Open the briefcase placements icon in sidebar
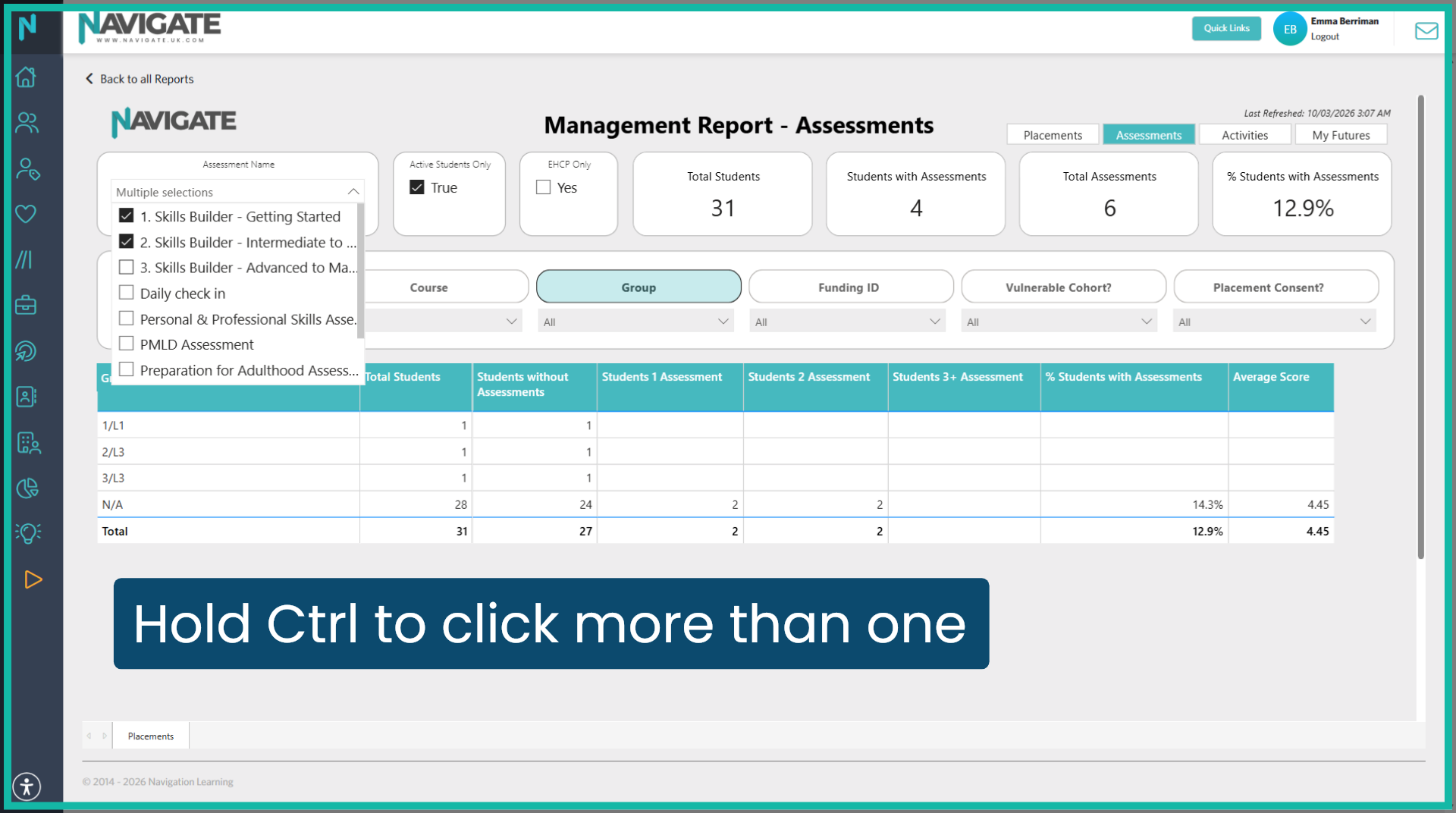Image resolution: width=1456 pixels, height=813 pixels. coord(26,305)
